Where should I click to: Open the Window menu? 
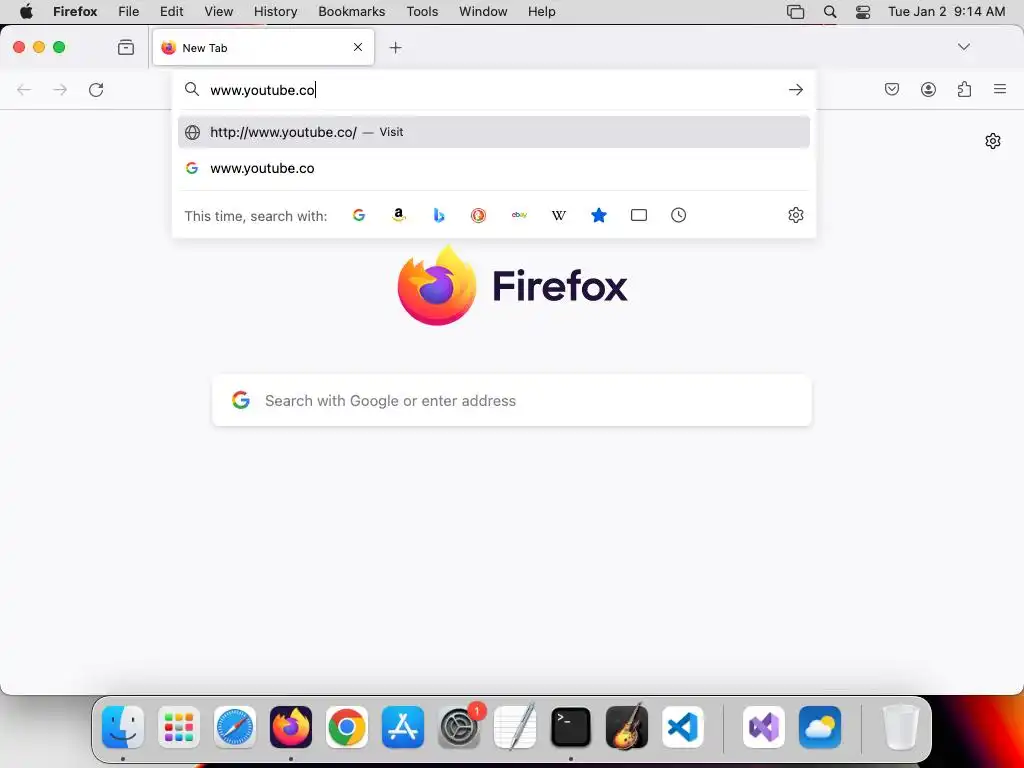[483, 11]
